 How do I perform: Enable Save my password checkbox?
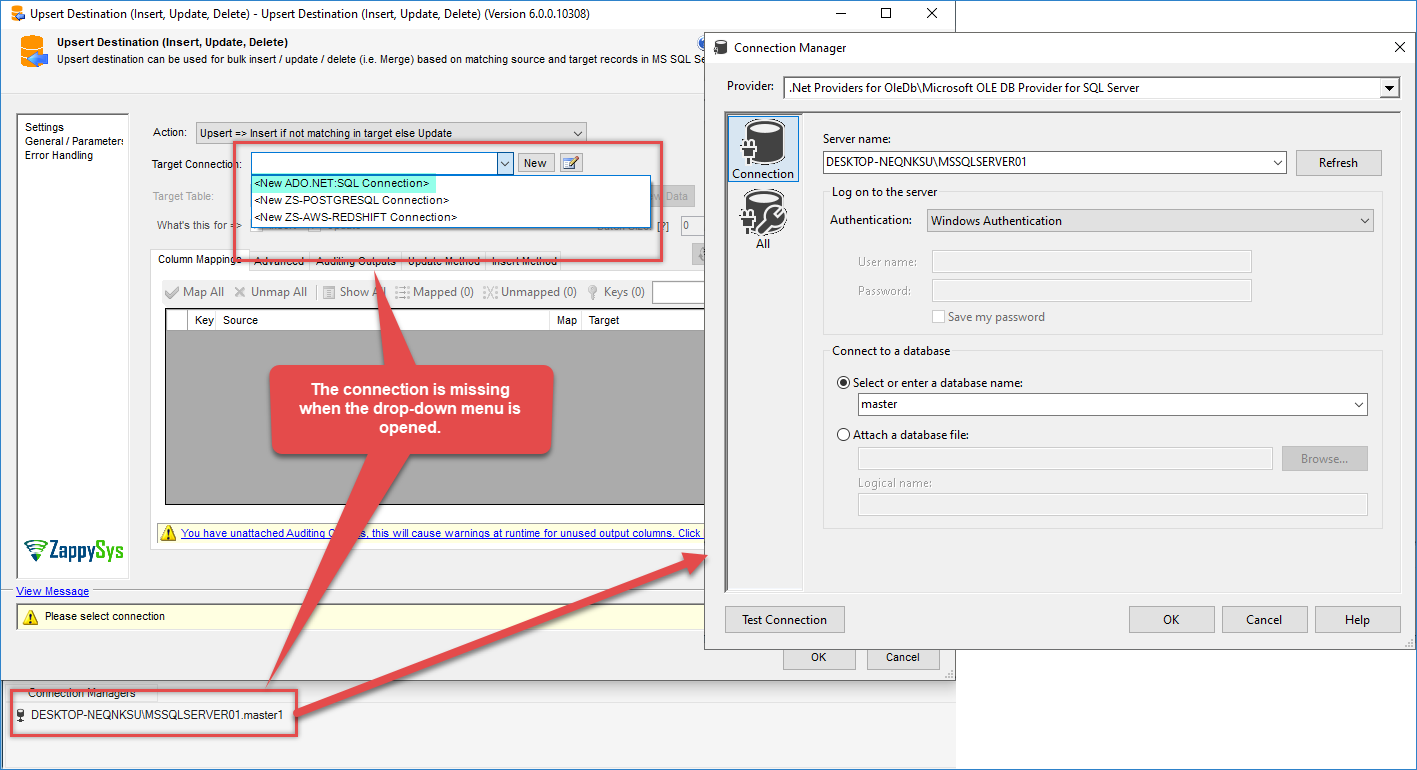938,317
